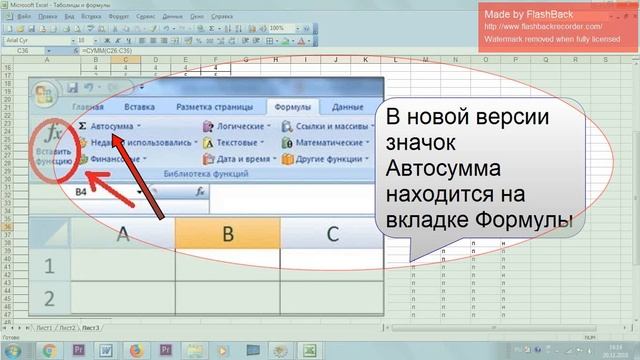Open the Справка menu
Viewport: 640px width, 360px height.
click(222, 17)
